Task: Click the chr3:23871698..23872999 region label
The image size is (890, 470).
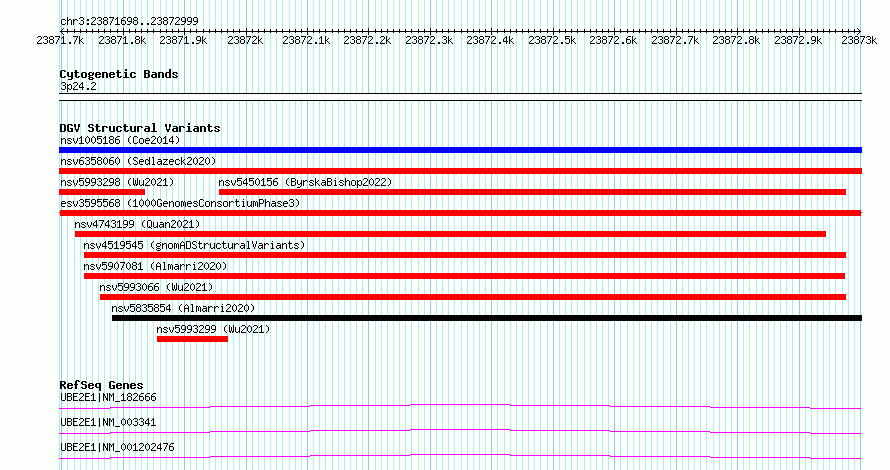Action: [x=129, y=21]
